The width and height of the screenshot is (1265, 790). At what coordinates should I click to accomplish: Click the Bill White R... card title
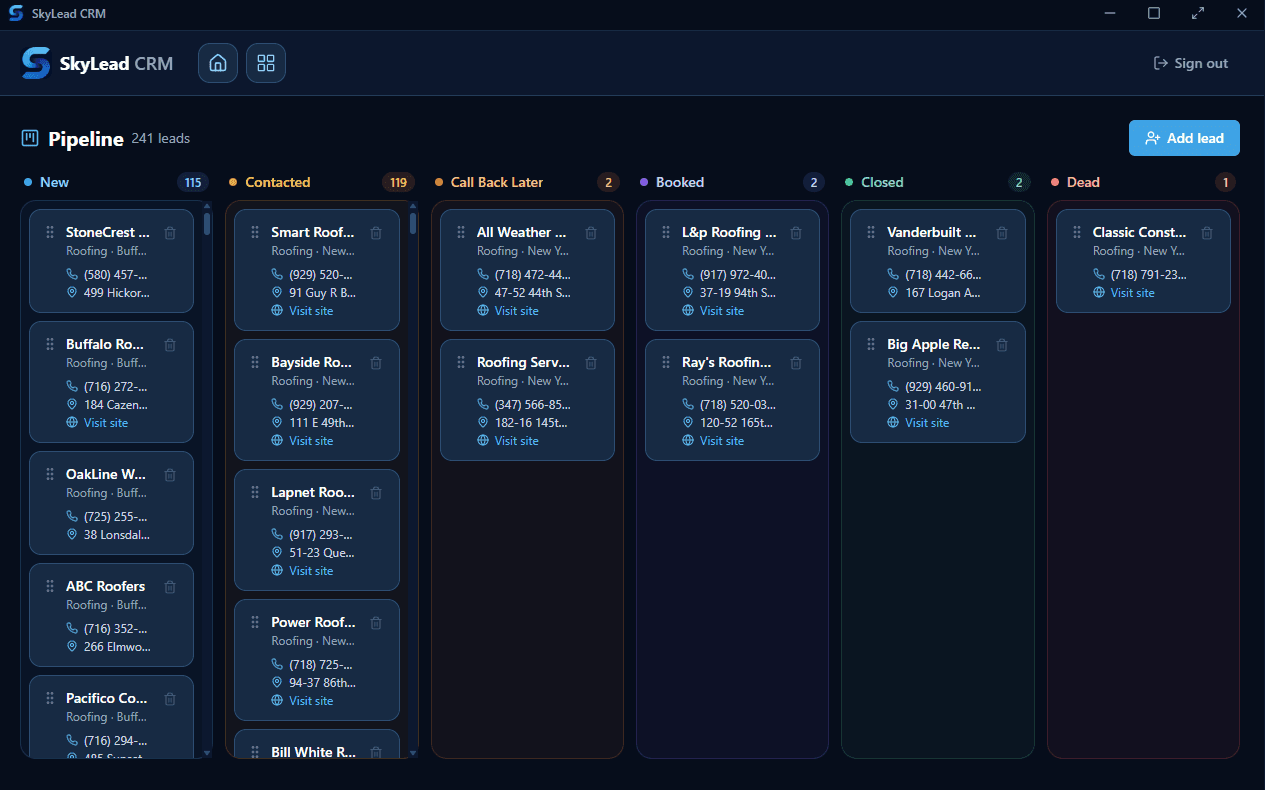(x=313, y=752)
